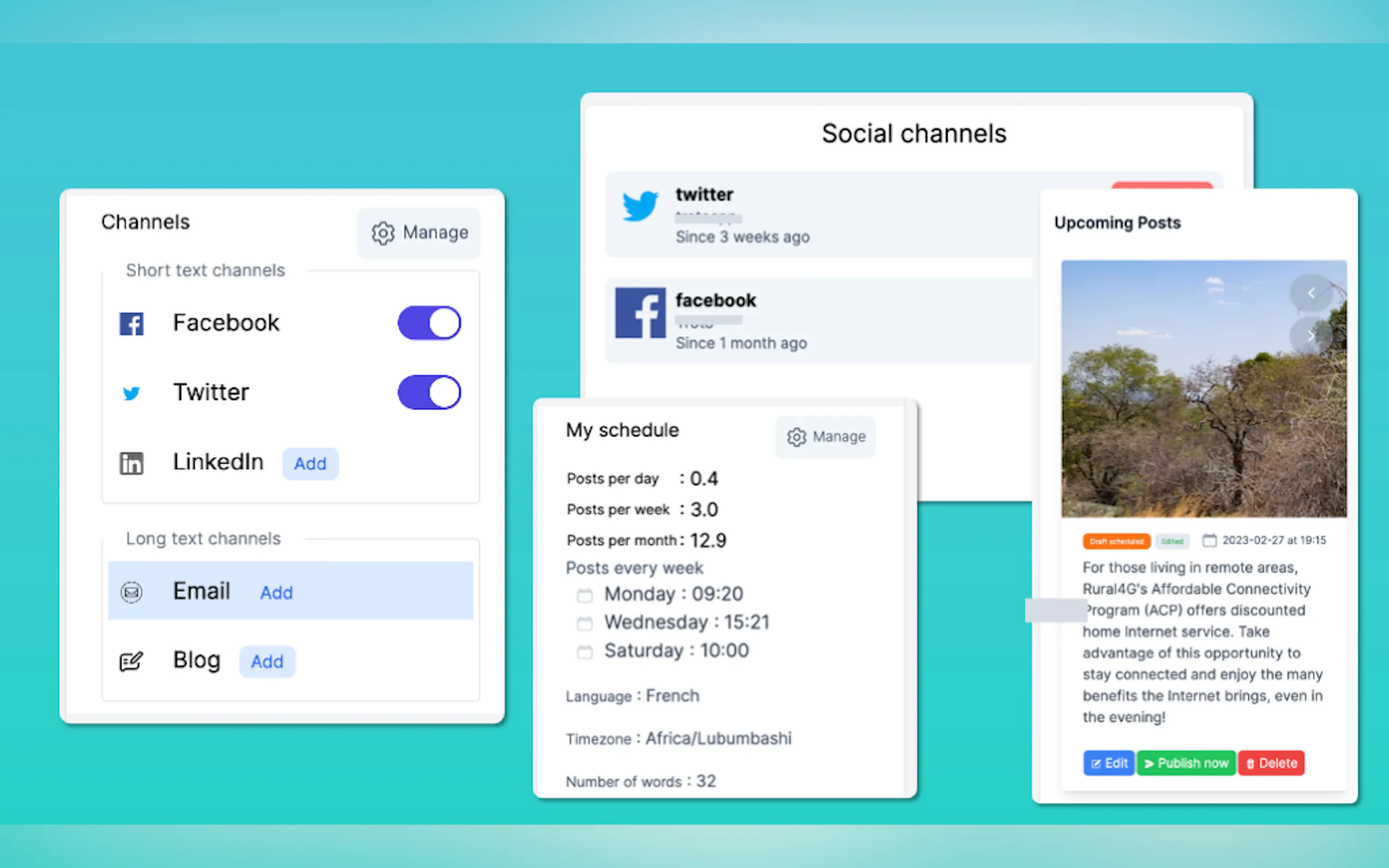Screen dimensions: 1389x868
Task: Go to previous upcoming post image arrow
Action: pyautogui.click(x=1311, y=294)
